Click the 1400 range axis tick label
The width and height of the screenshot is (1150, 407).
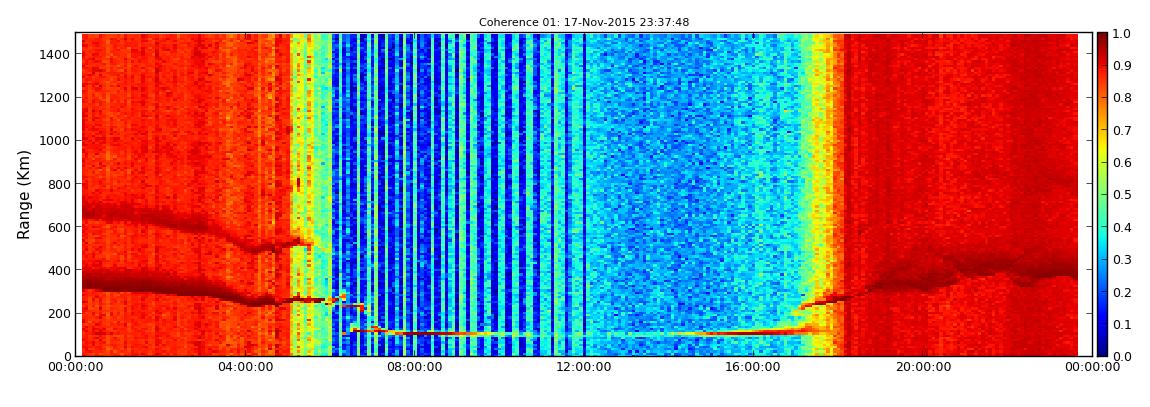click(x=55, y=54)
